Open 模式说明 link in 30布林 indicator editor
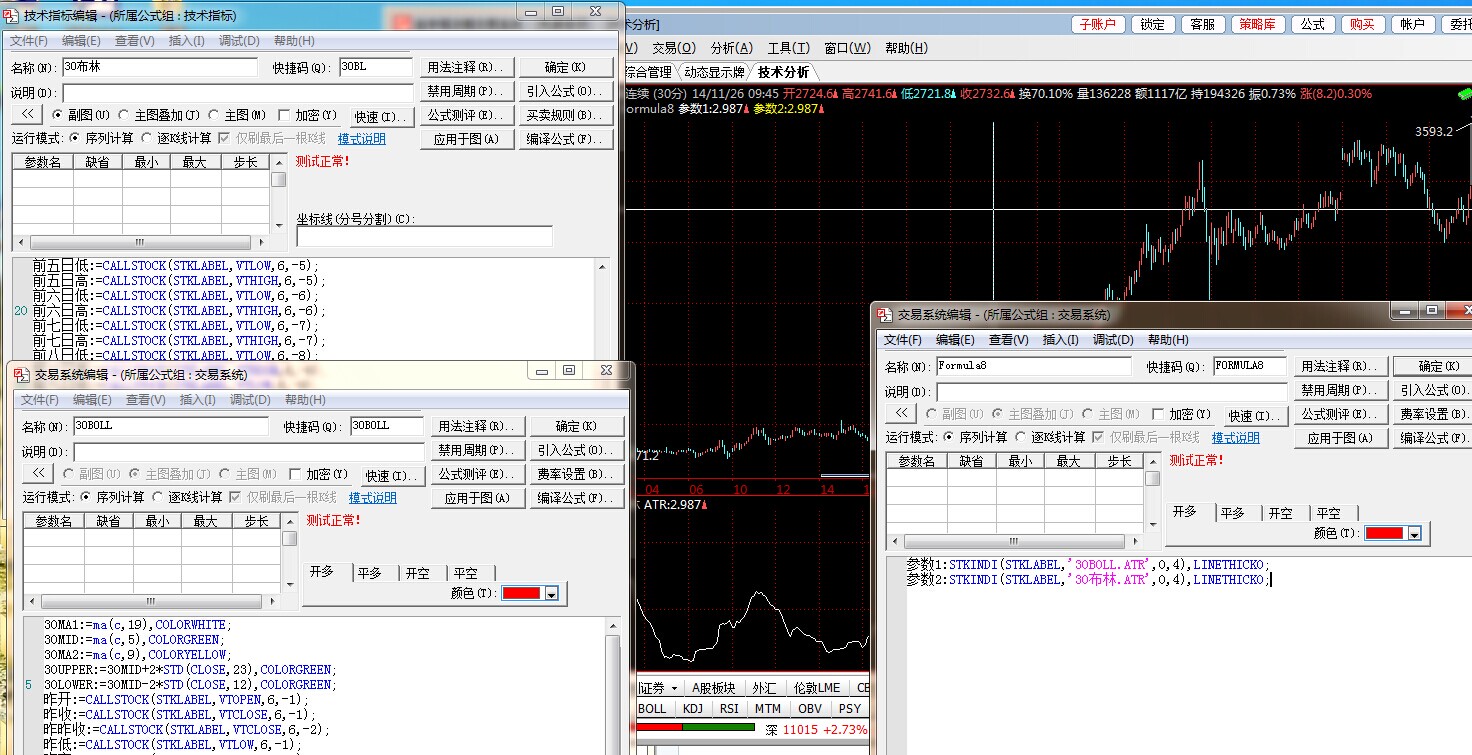Viewport: 1472px width, 755px height. click(361, 139)
